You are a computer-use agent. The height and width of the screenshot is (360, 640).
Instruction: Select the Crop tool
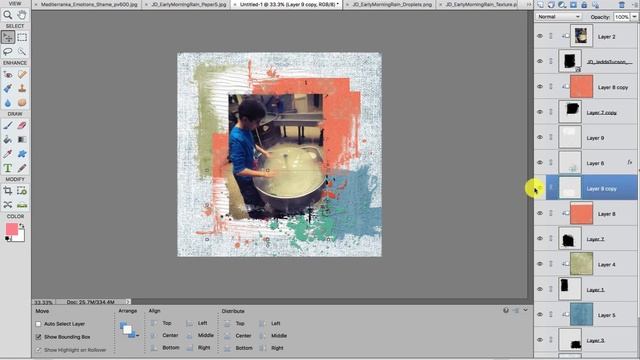tap(7, 191)
